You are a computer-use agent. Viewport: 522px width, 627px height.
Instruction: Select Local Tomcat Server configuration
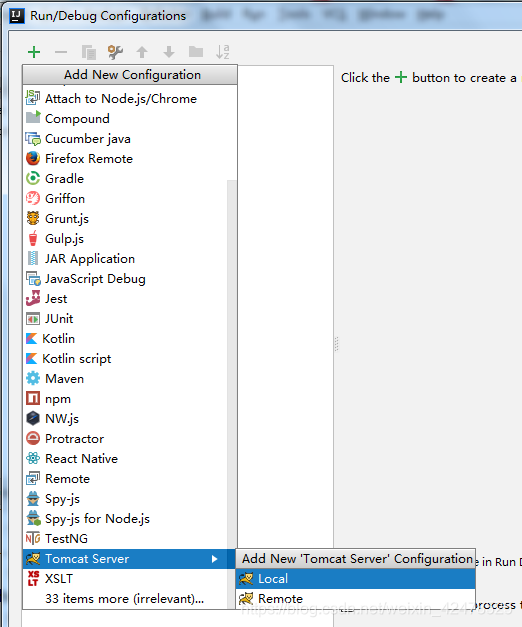pyautogui.click(x=355, y=579)
